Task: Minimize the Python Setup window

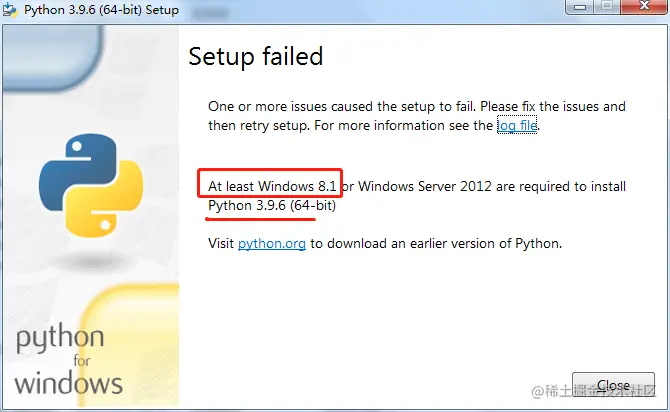Action: pos(579,6)
